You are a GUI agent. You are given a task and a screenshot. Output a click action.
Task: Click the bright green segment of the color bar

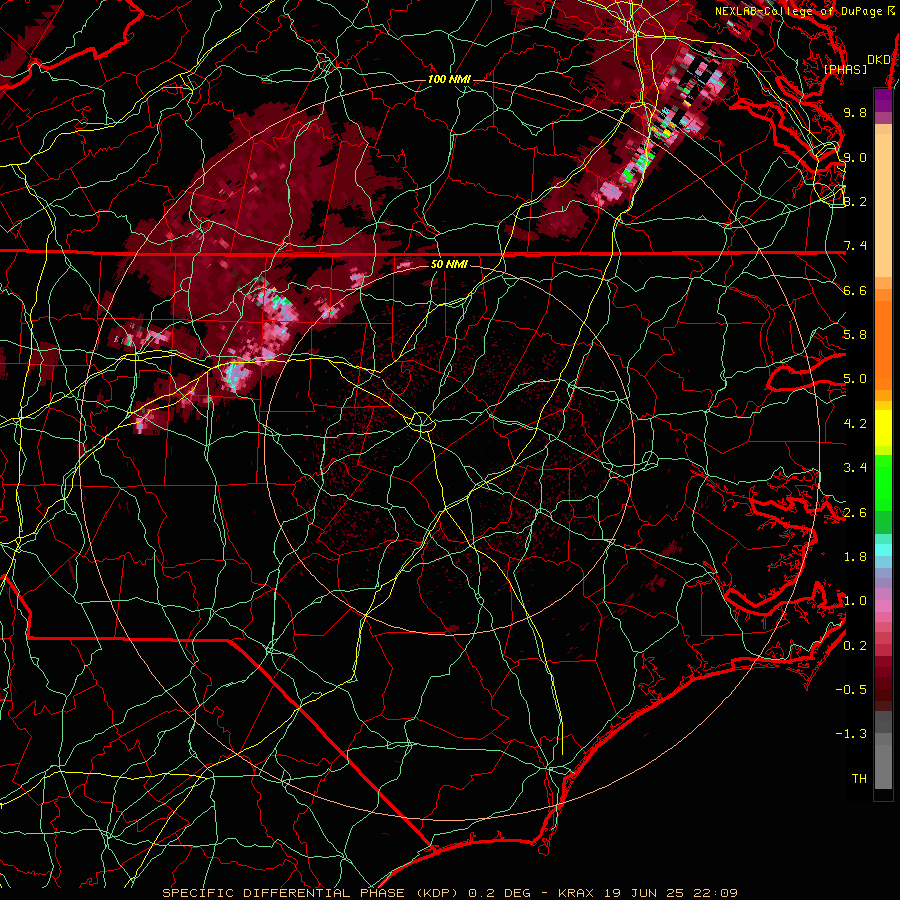pyautogui.click(x=883, y=483)
